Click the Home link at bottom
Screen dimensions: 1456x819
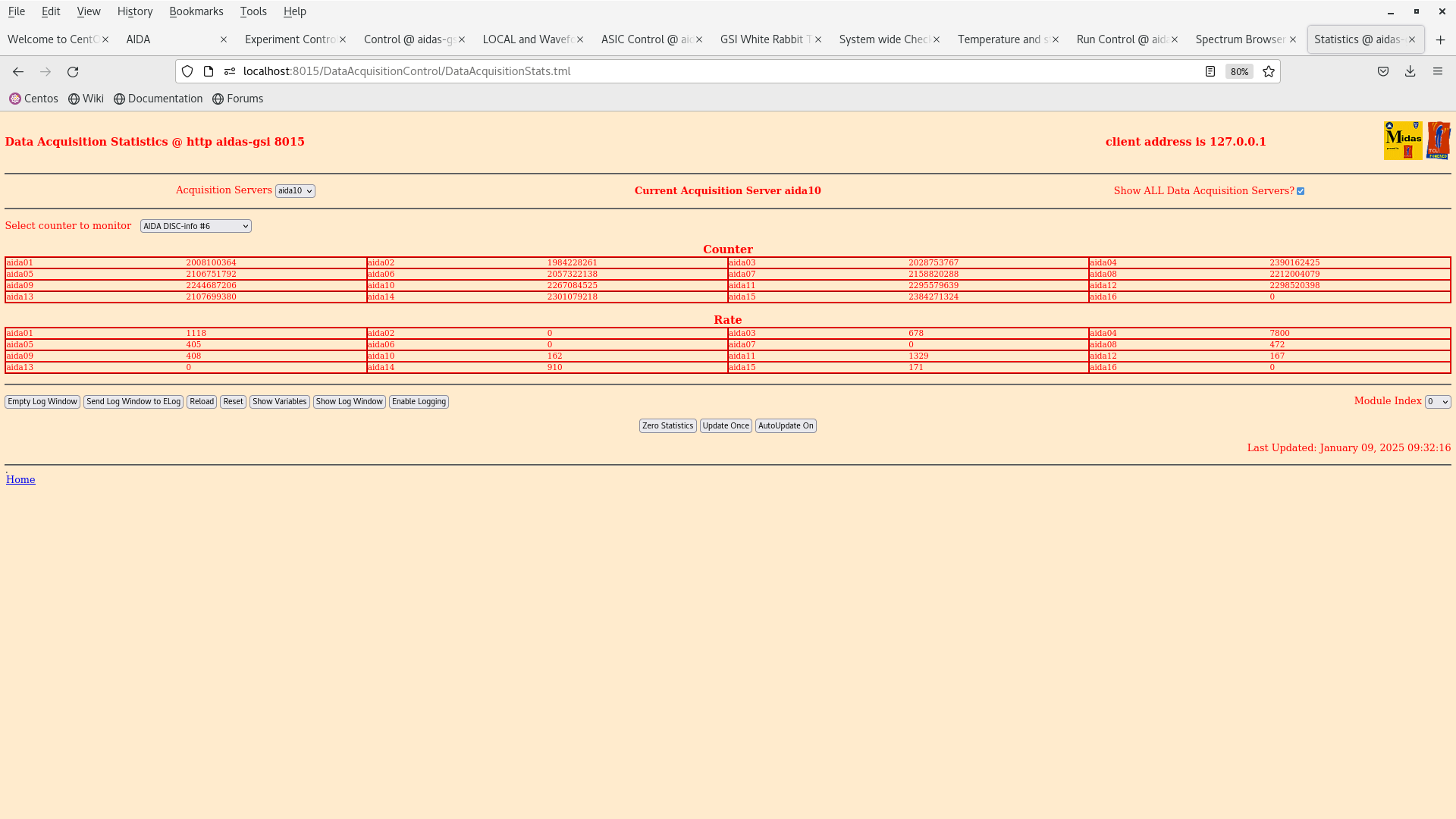(x=20, y=479)
